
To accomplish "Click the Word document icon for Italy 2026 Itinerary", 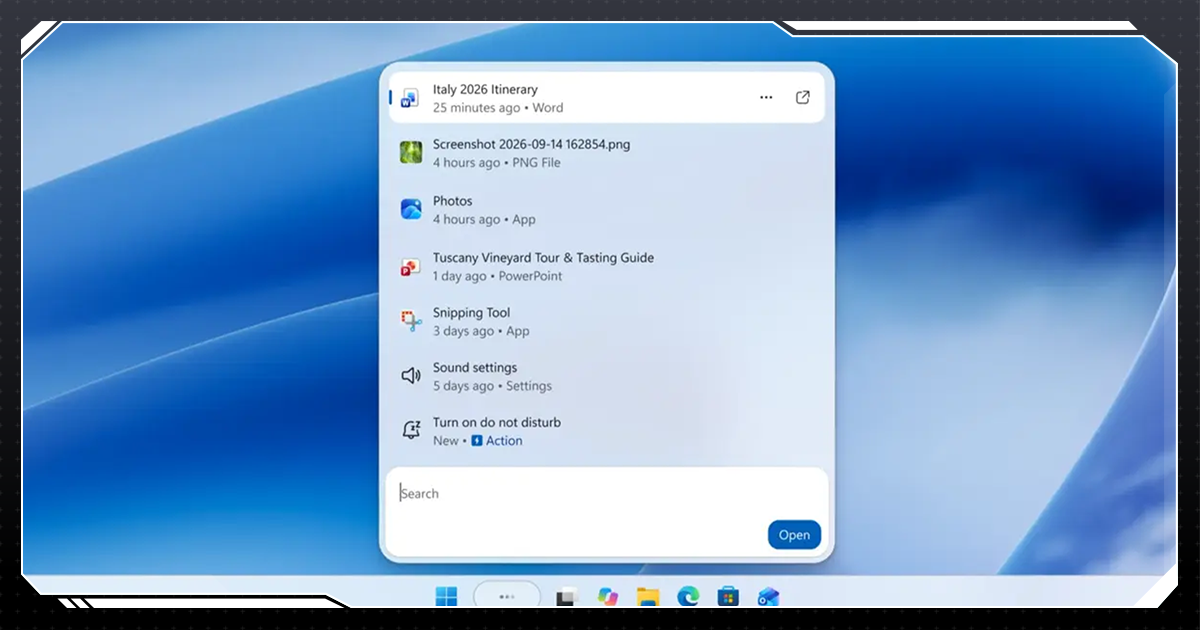I will pyautogui.click(x=410, y=98).
